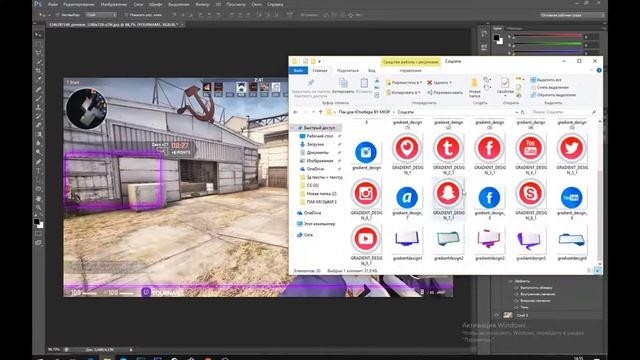640x360 pixels.
Task: Collapse the Быстрый доступ tree node
Action: click(x=294, y=128)
